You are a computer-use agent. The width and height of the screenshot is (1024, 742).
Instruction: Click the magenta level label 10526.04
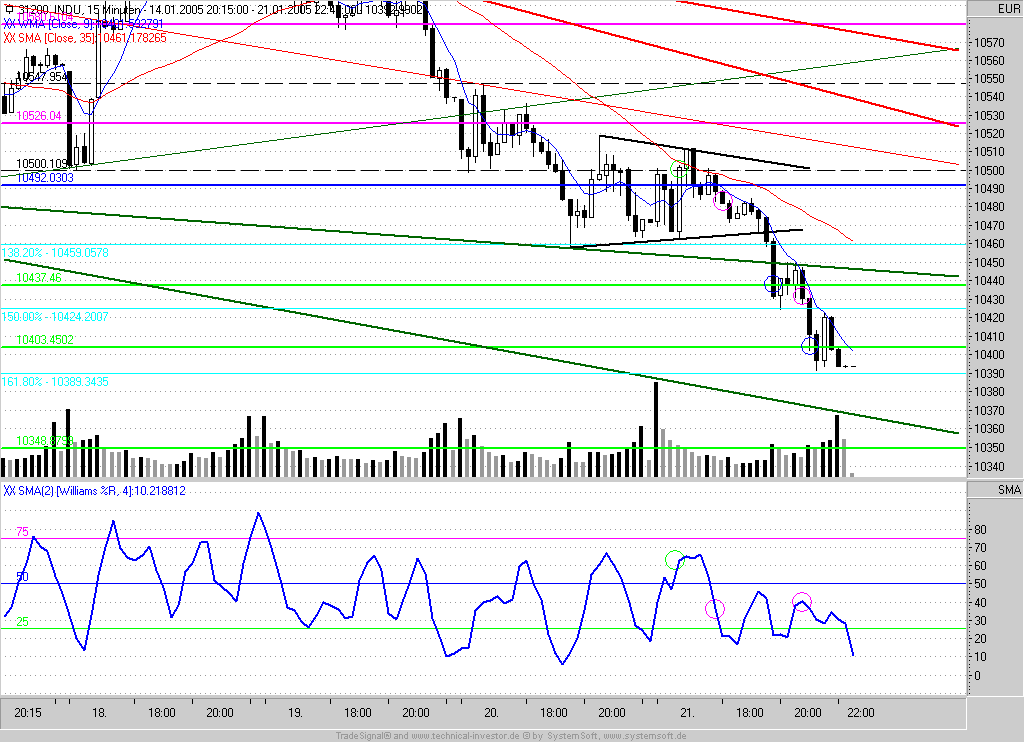point(39,116)
